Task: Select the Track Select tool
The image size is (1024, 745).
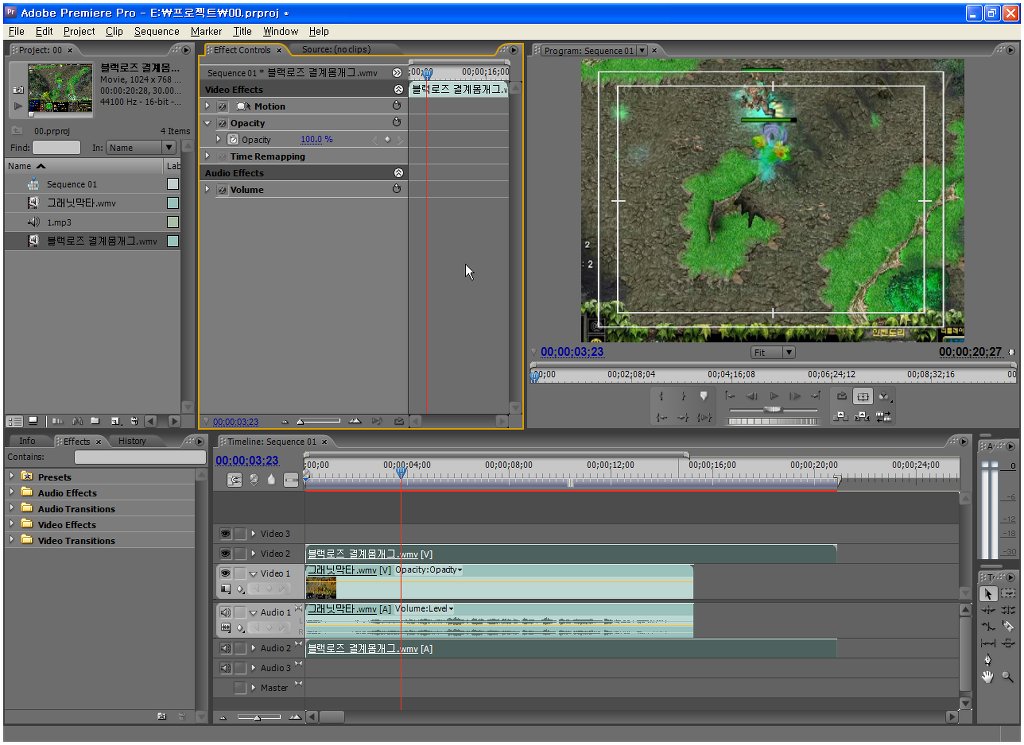Action: 1007,593
